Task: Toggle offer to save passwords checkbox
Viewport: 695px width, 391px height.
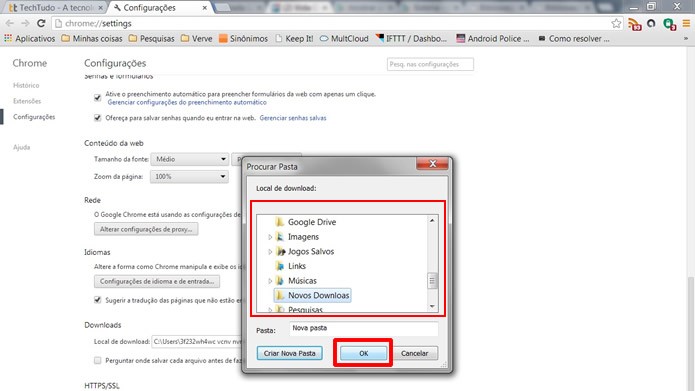Action: coord(98,118)
